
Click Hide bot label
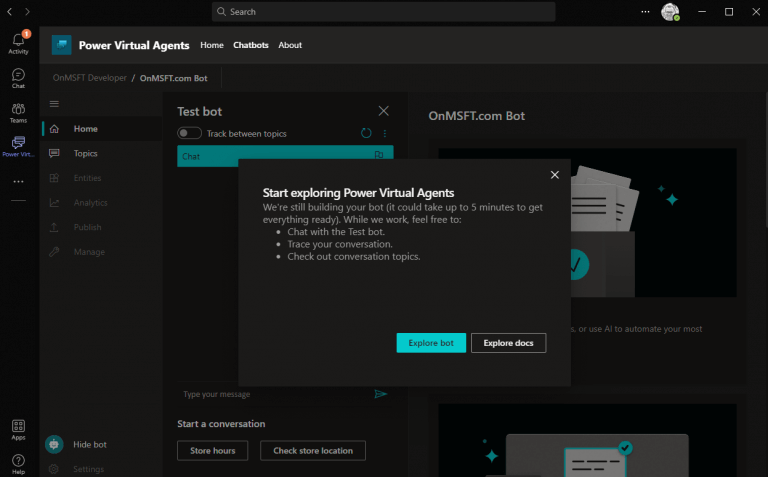pos(90,444)
